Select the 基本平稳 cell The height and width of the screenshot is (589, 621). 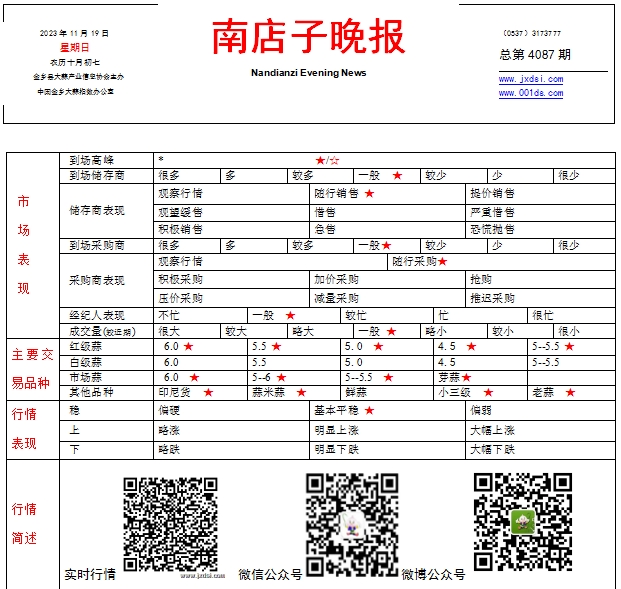click(x=387, y=410)
